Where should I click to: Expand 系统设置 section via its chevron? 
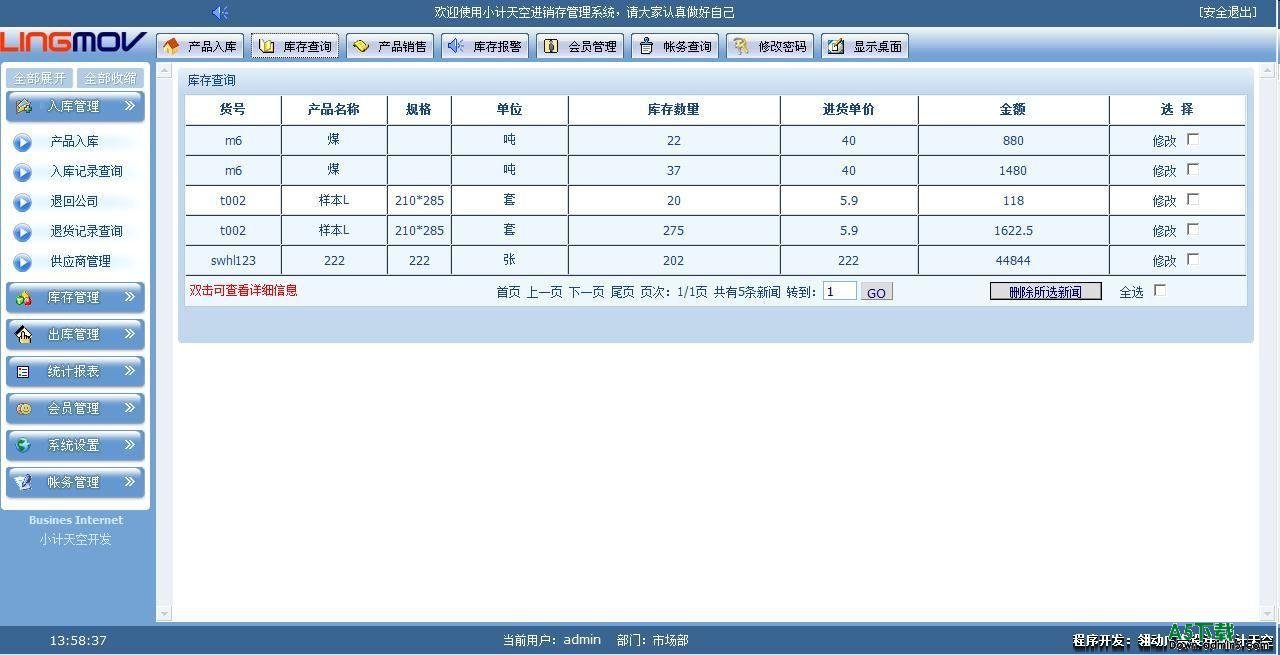129,445
